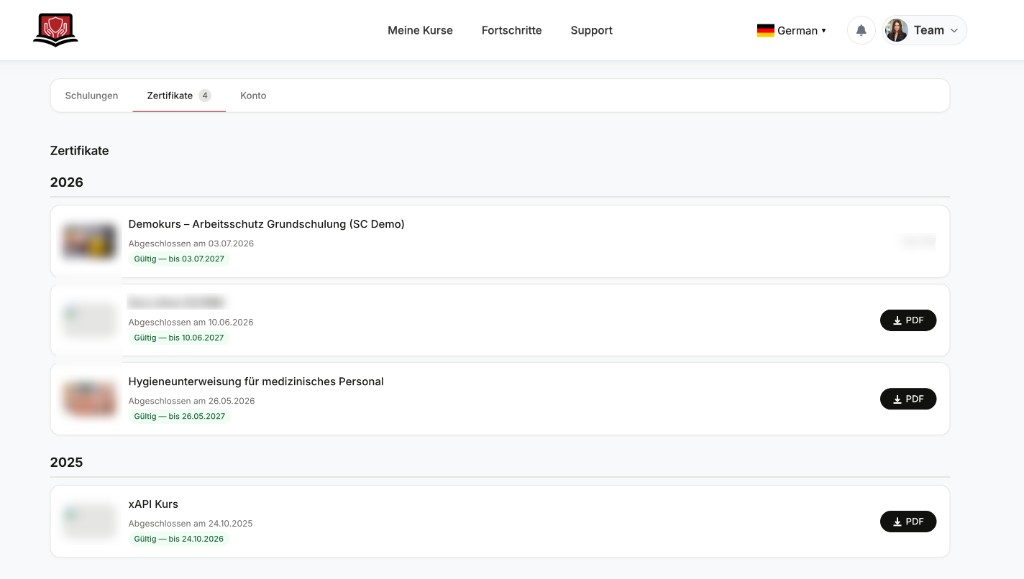The height and width of the screenshot is (579, 1024).
Task: Open Demokurs – Arbeitsschutz Grundschulung title
Action: [266, 224]
